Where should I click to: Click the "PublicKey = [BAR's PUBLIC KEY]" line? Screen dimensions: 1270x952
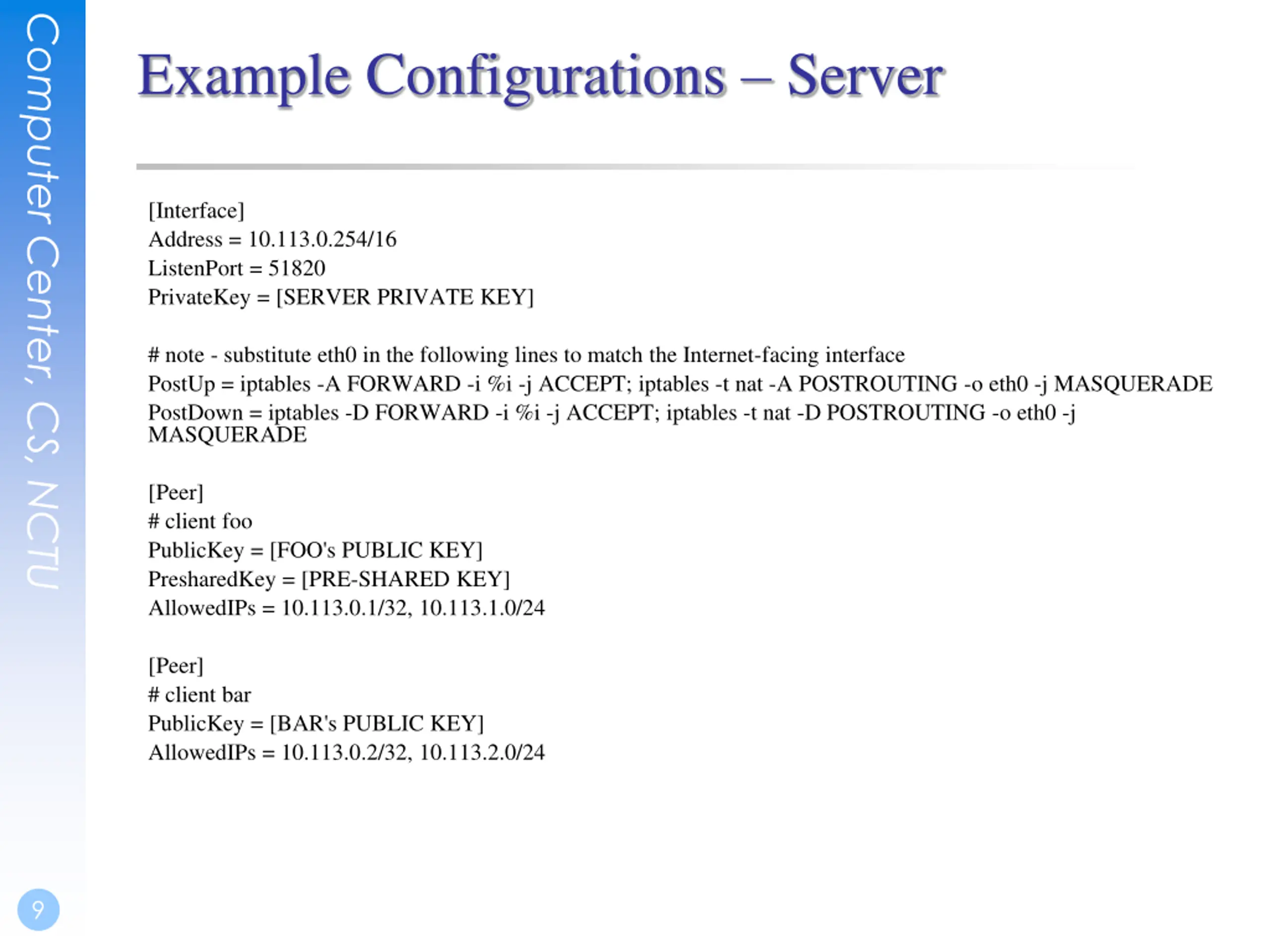point(316,723)
